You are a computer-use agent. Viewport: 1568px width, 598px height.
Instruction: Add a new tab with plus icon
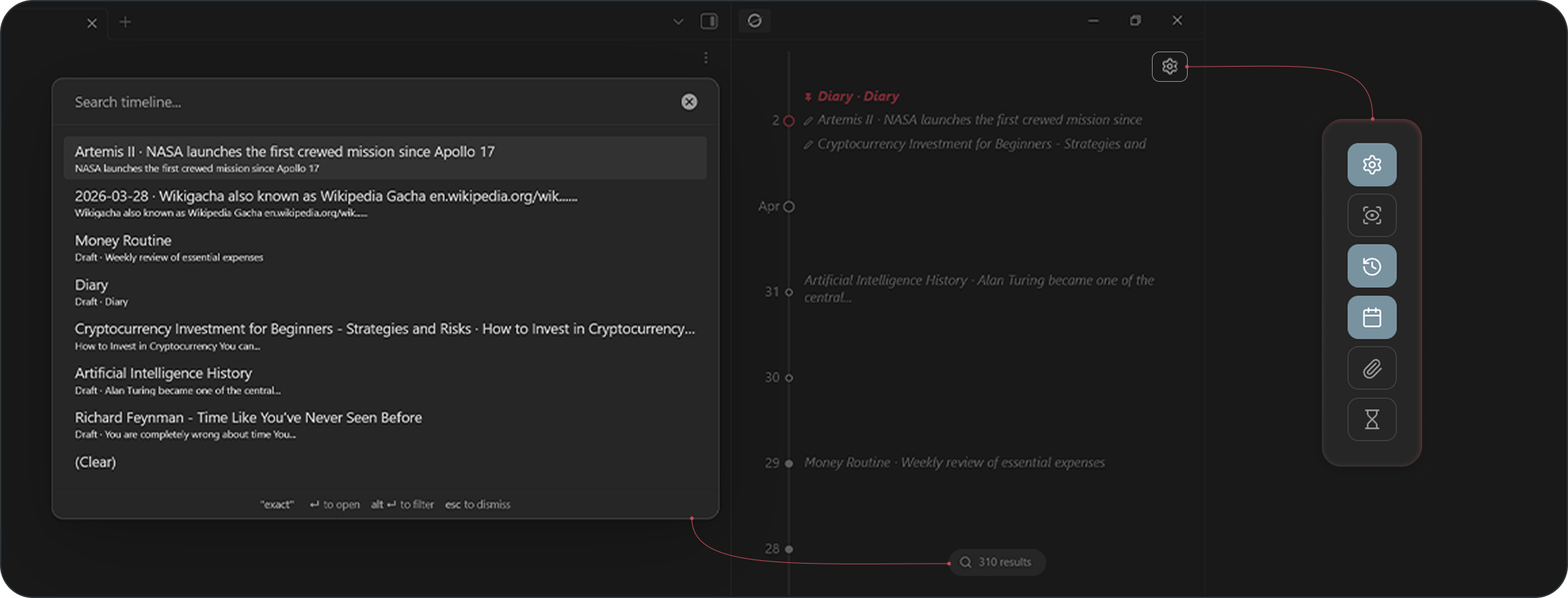pyautogui.click(x=125, y=22)
